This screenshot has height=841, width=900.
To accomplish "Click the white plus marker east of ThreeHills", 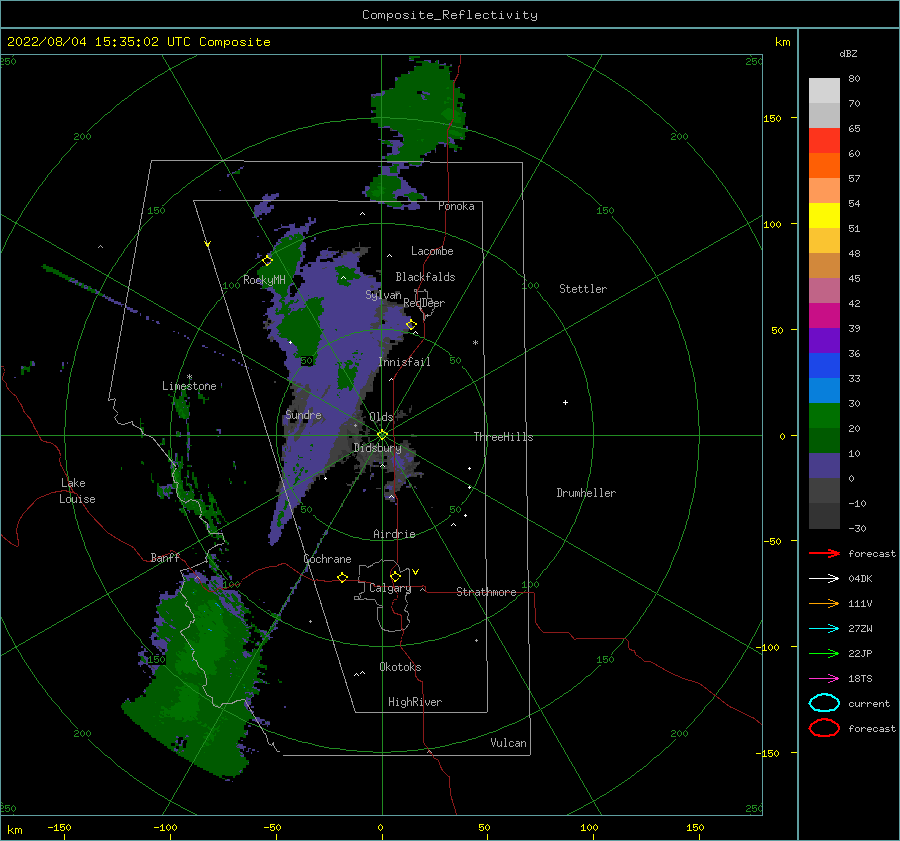I will [565, 402].
